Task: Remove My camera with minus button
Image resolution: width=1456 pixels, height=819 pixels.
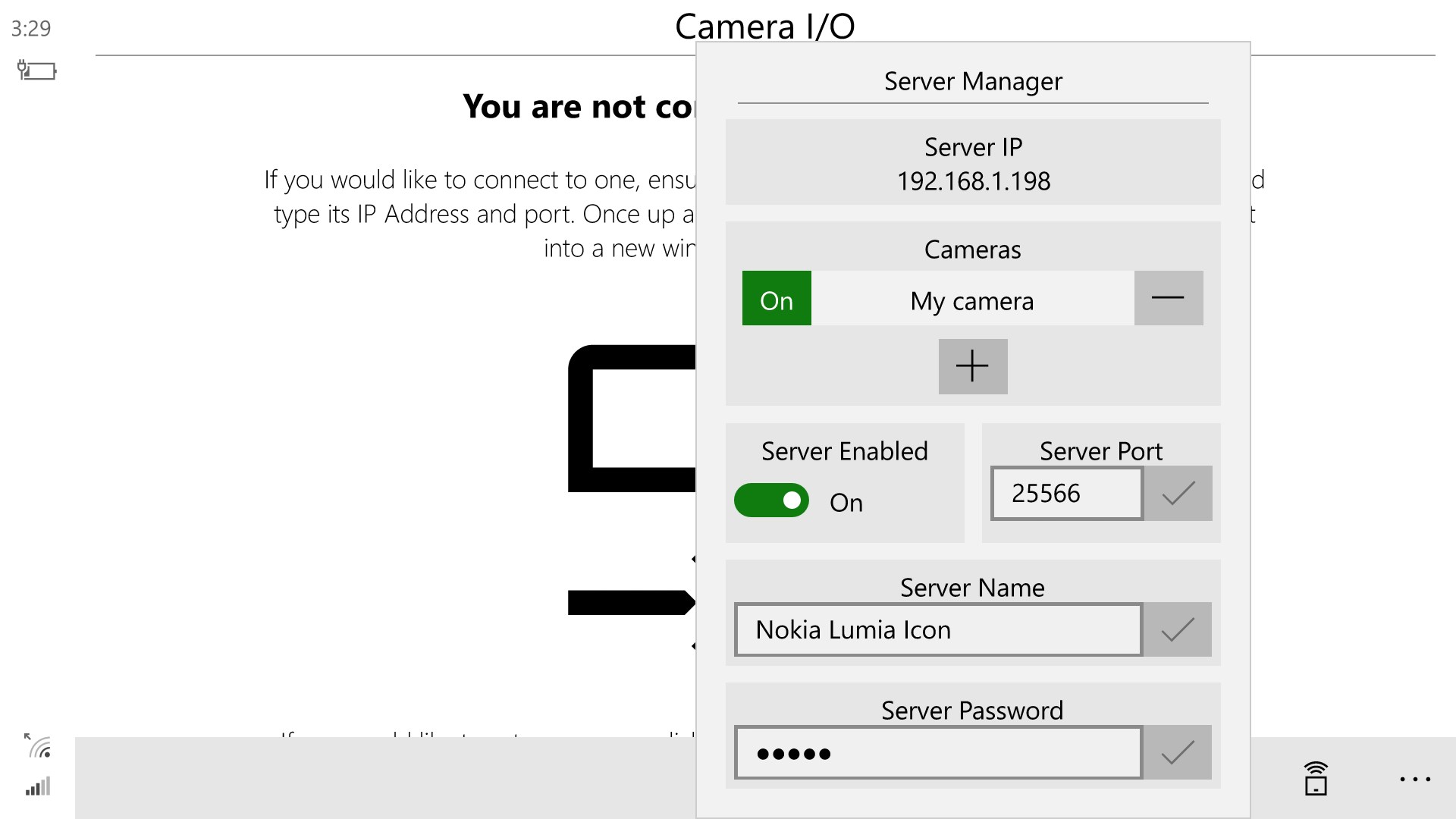Action: (1168, 298)
